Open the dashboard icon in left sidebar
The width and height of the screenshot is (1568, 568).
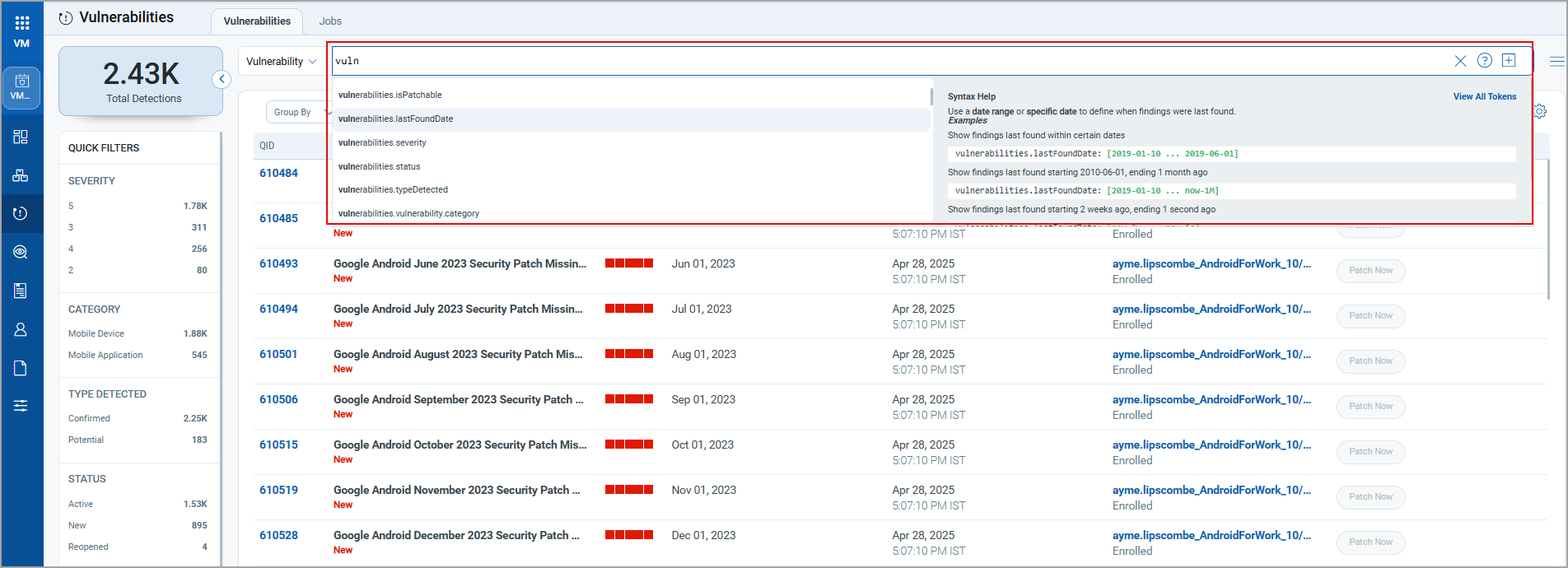coord(21,137)
